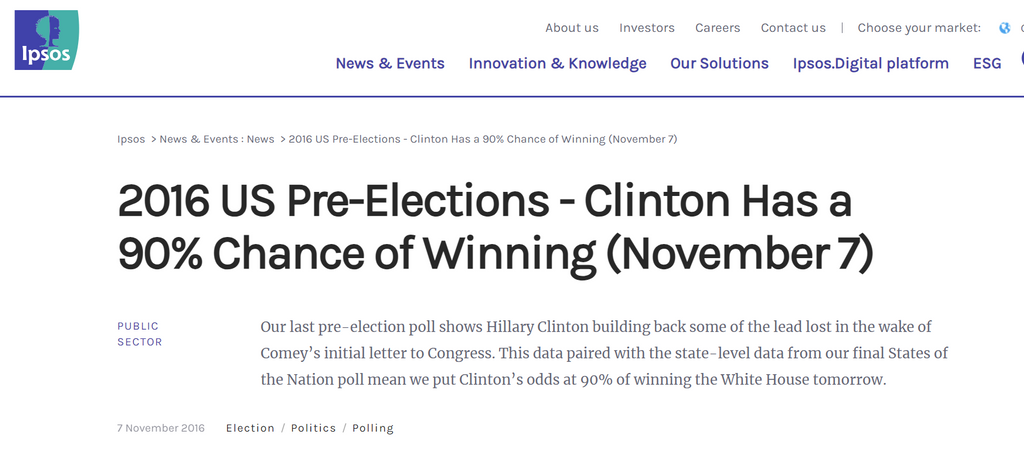1024x451 pixels.
Task: Go to Ipsos.Digital platform
Action: point(871,63)
